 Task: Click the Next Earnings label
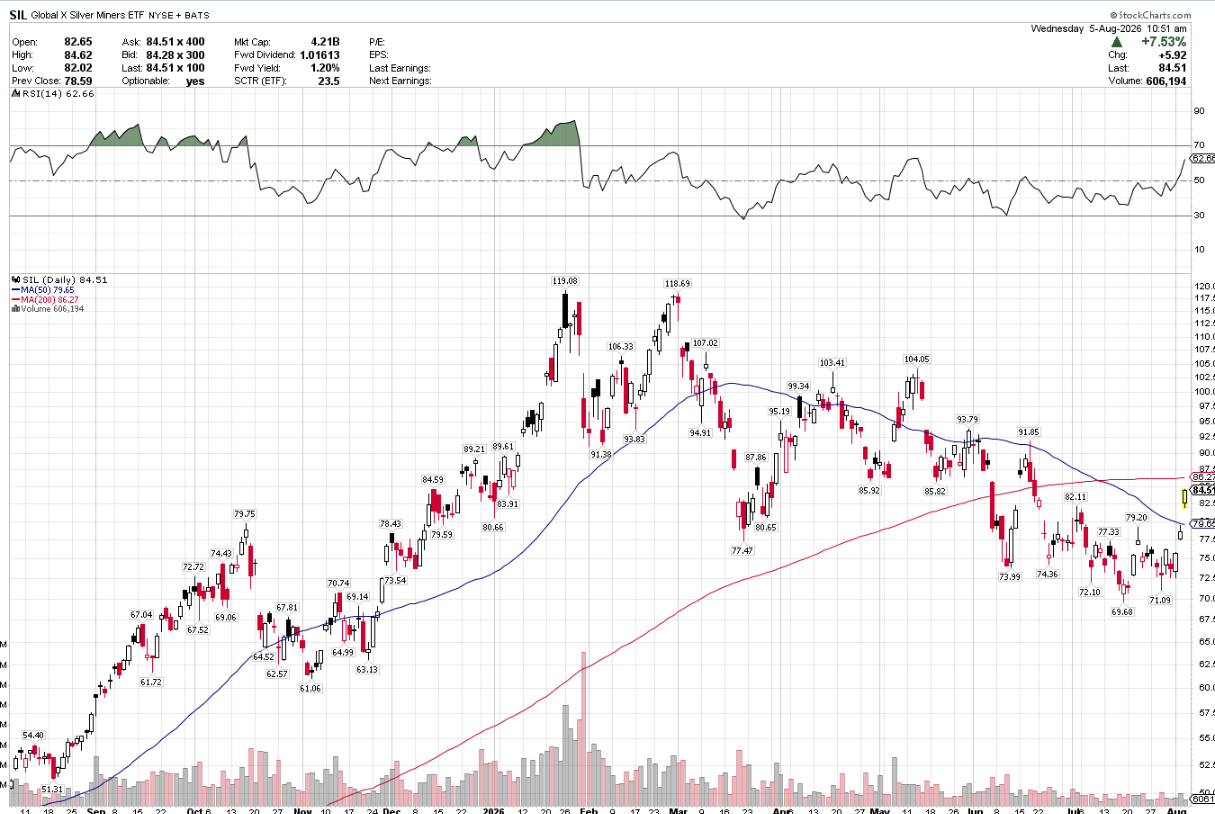pos(399,81)
